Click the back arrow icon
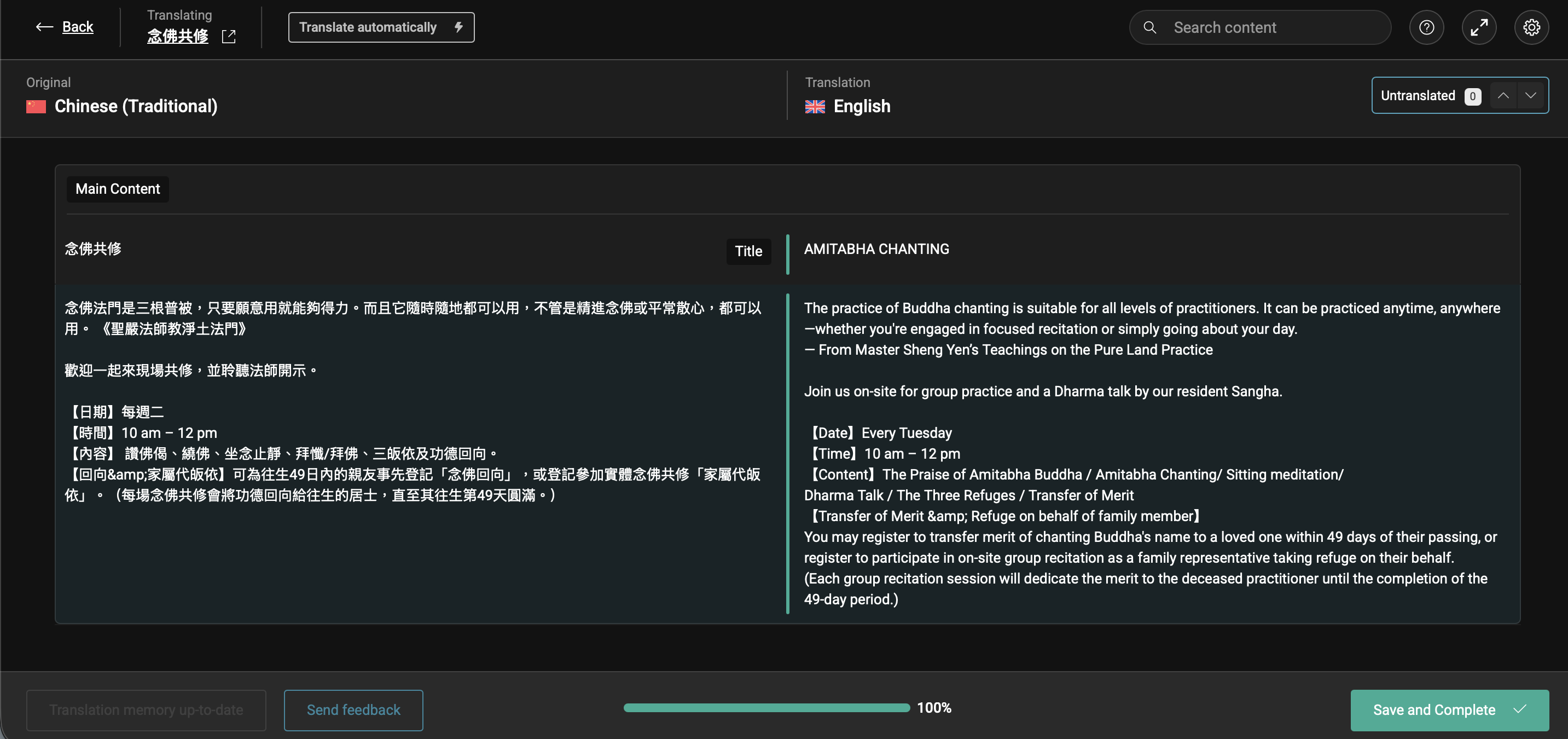 pyautogui.click(x=44, y=27)
